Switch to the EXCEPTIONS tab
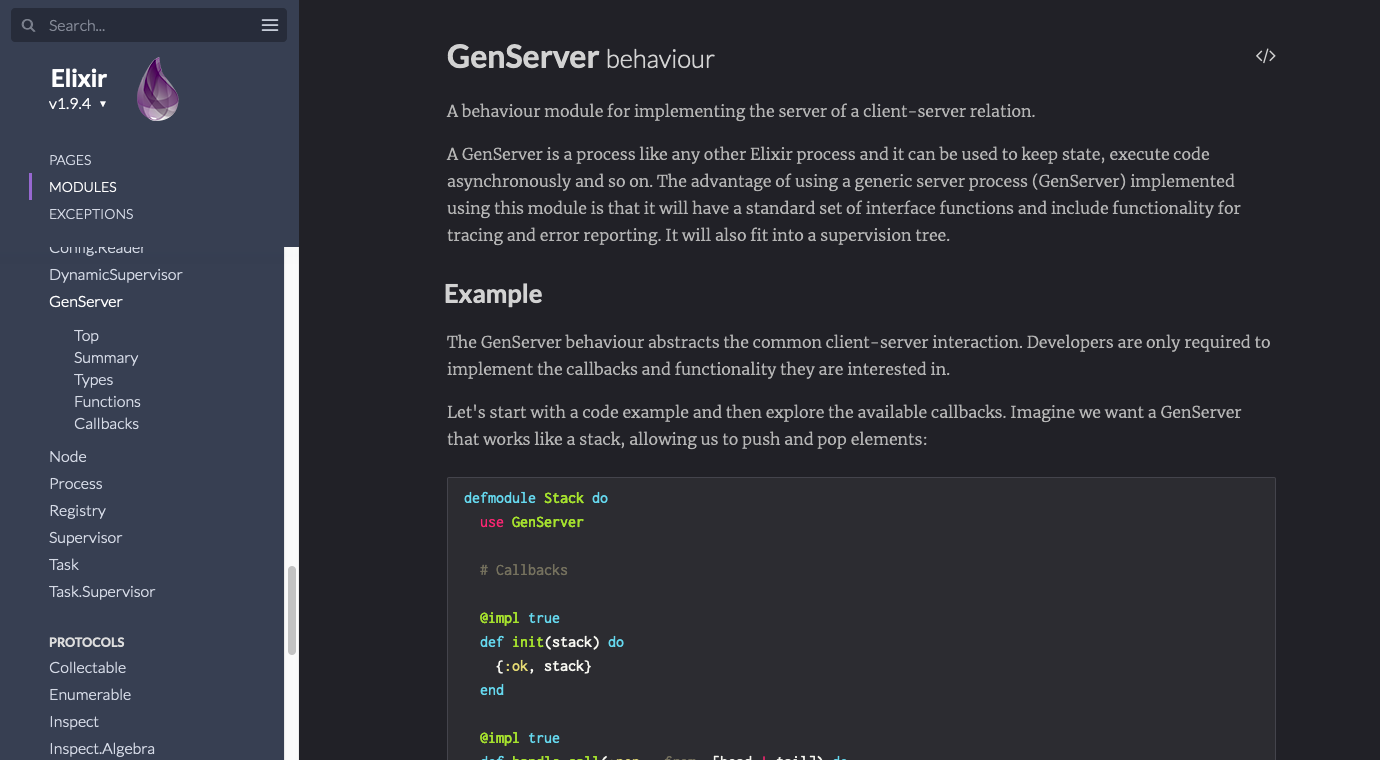Viewport: 1380px width, 760px height. tap(91, 214)
